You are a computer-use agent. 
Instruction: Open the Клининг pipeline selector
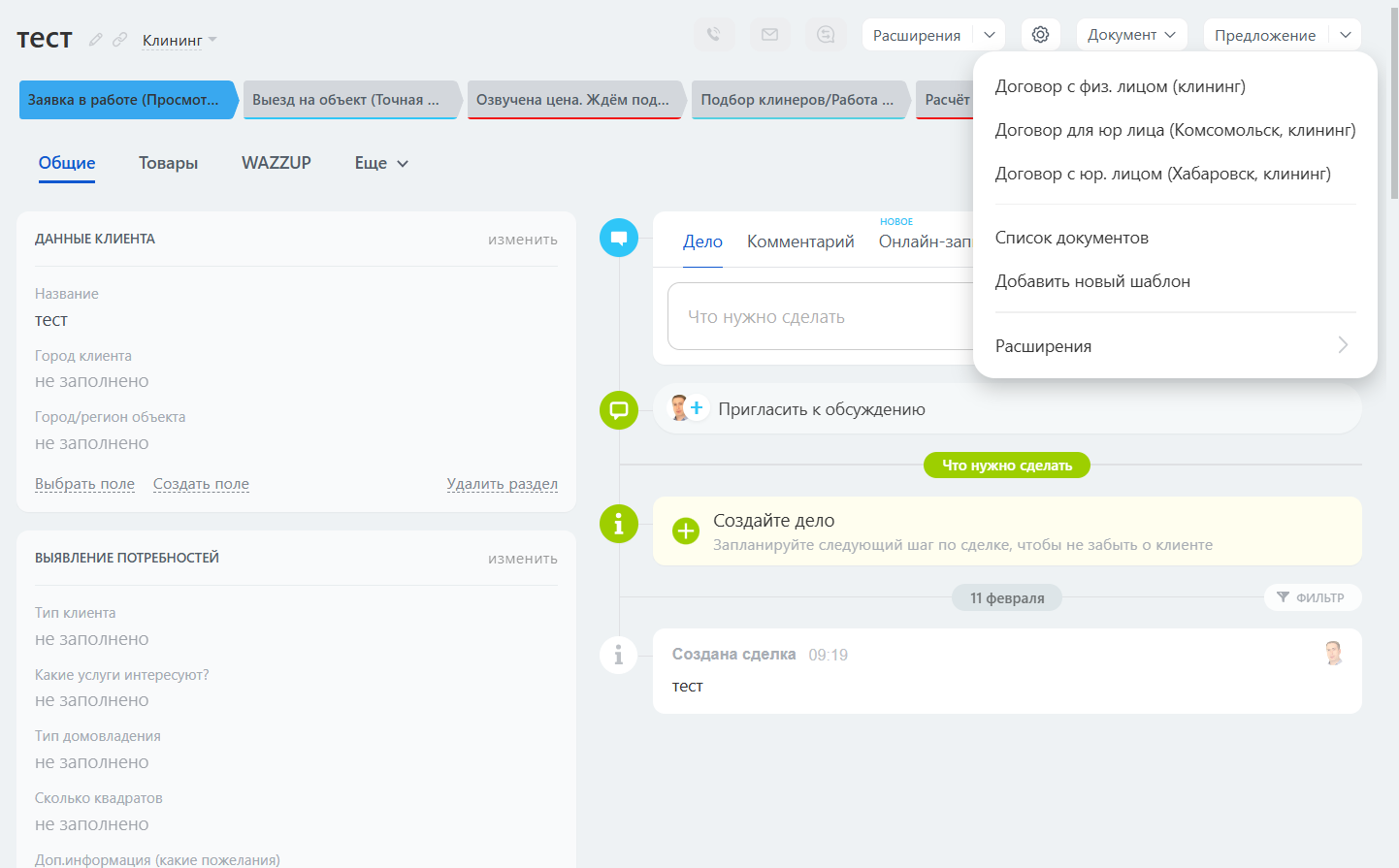(179, 40)
